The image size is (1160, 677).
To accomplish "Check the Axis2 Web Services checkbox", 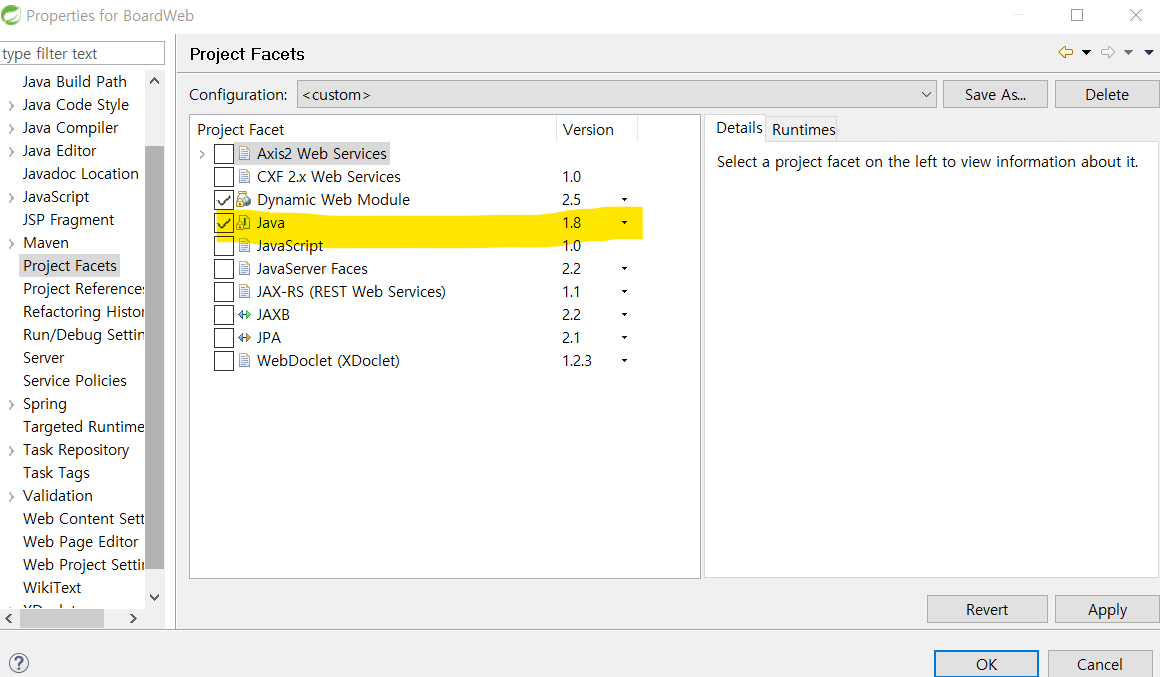I will point(223,154).
